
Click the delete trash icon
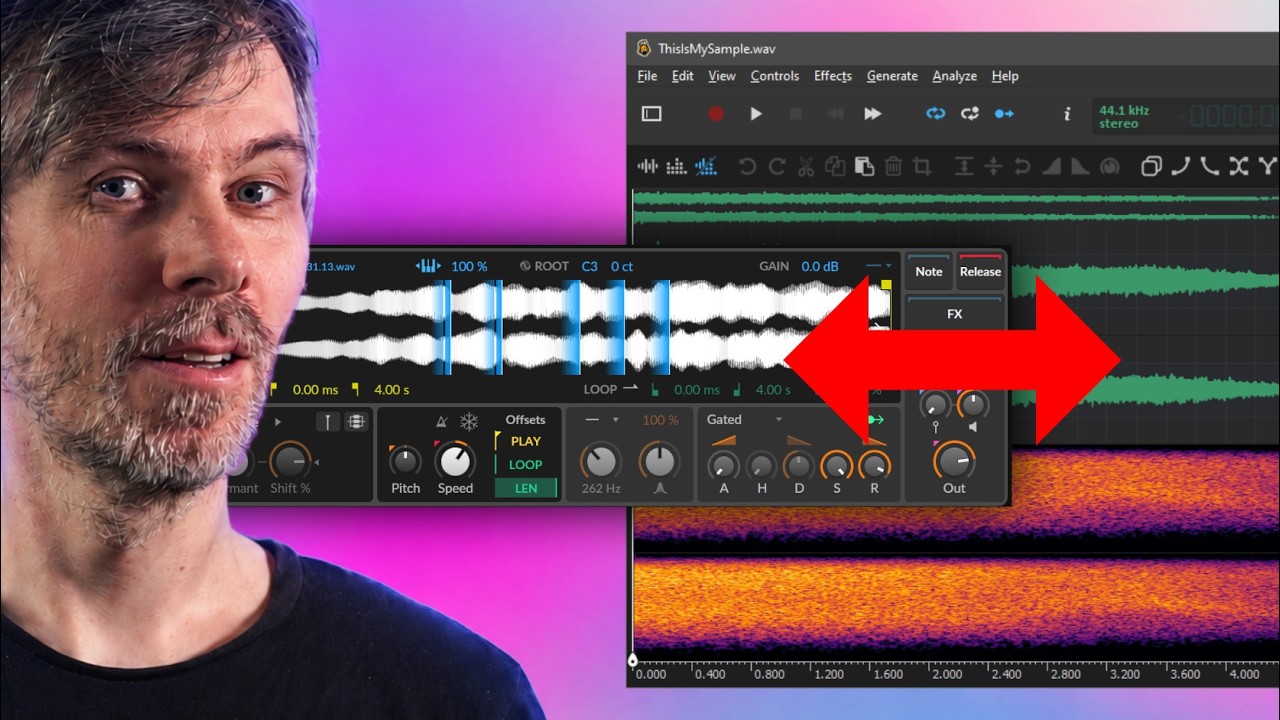coord(894,166)
